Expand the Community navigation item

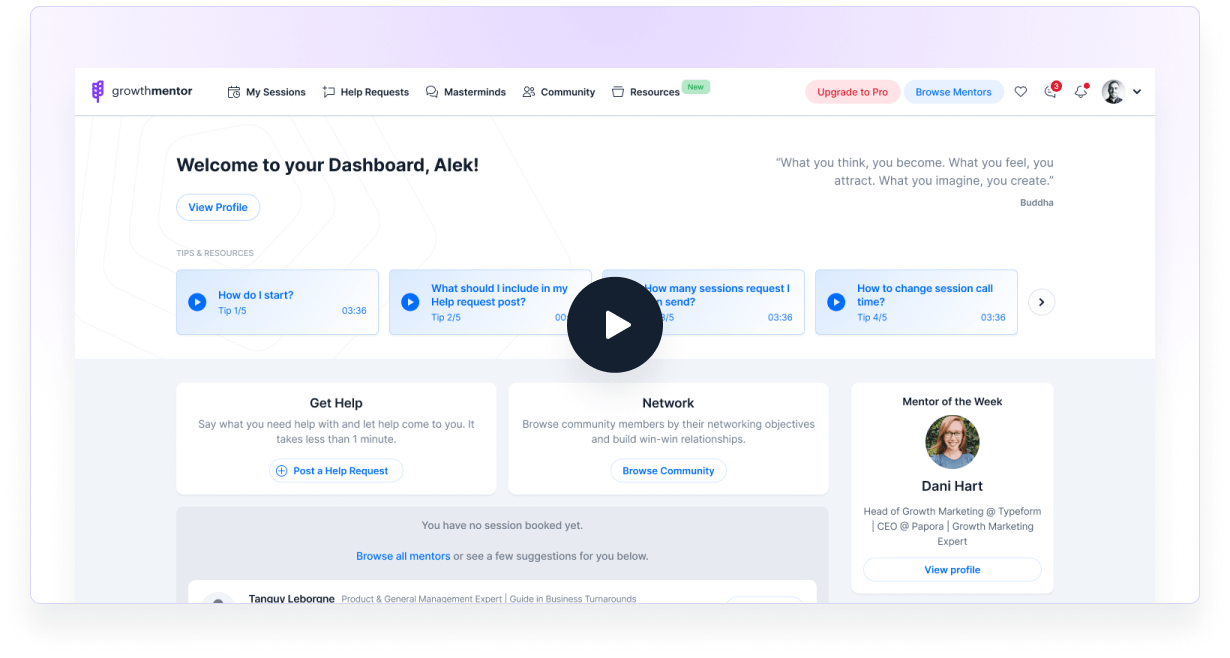tap(559, 92)
